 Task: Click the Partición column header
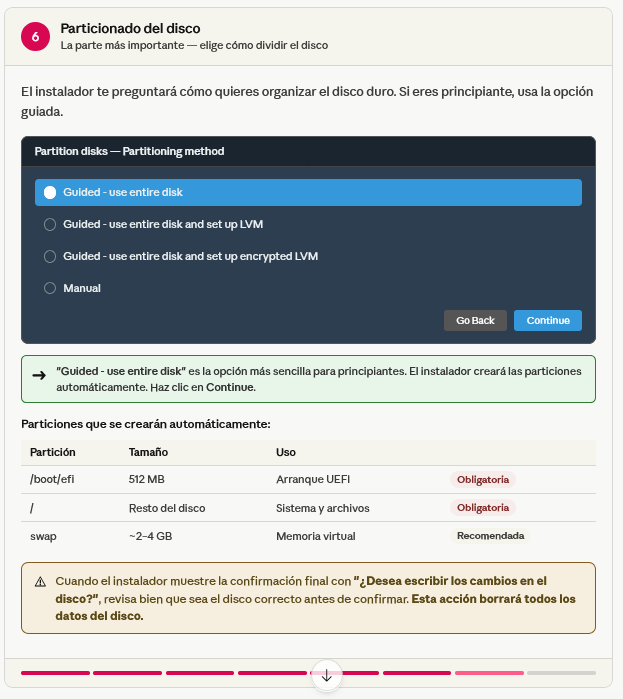tap(53, 452)
